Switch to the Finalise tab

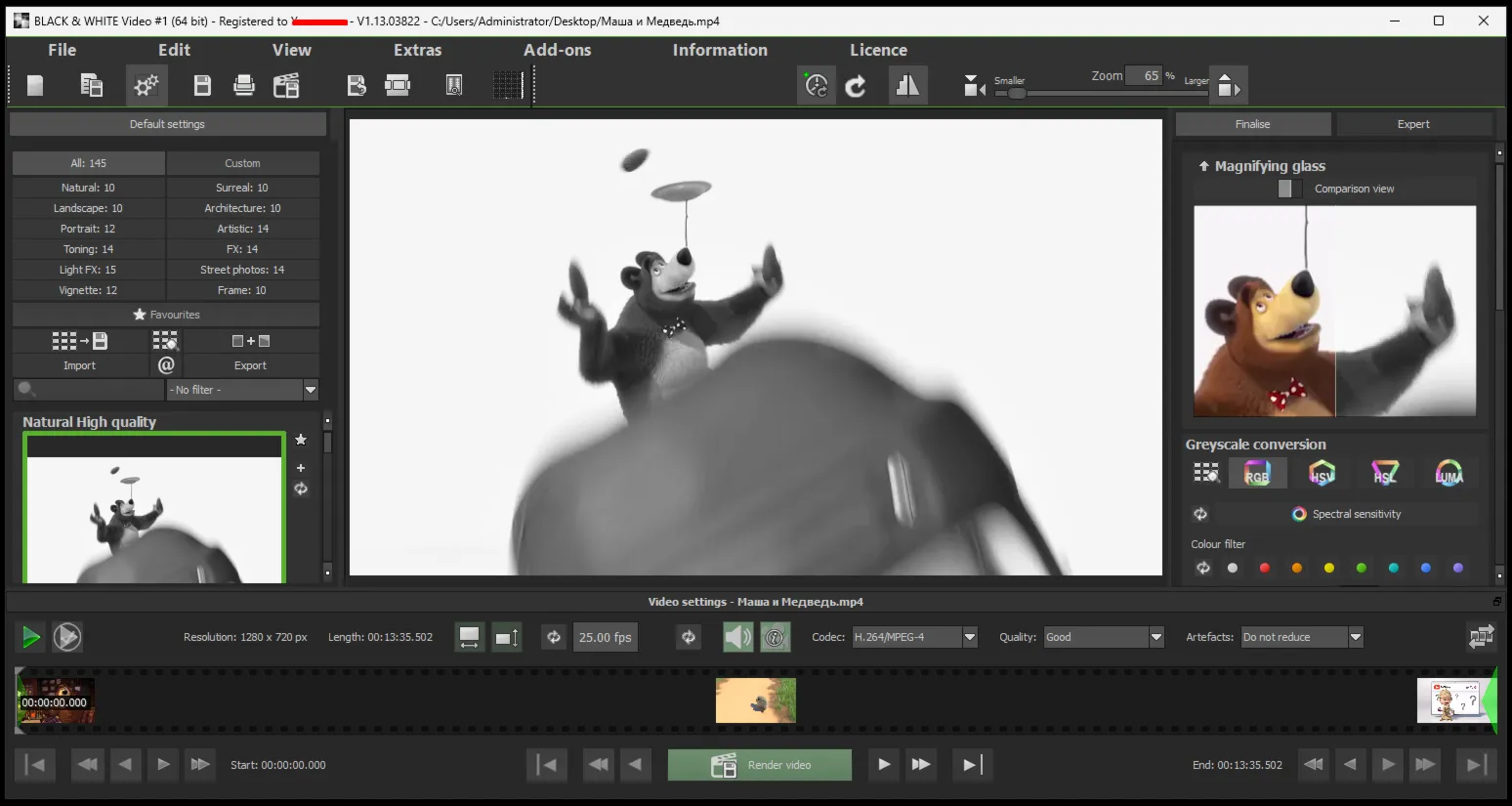pos(1253,124)
